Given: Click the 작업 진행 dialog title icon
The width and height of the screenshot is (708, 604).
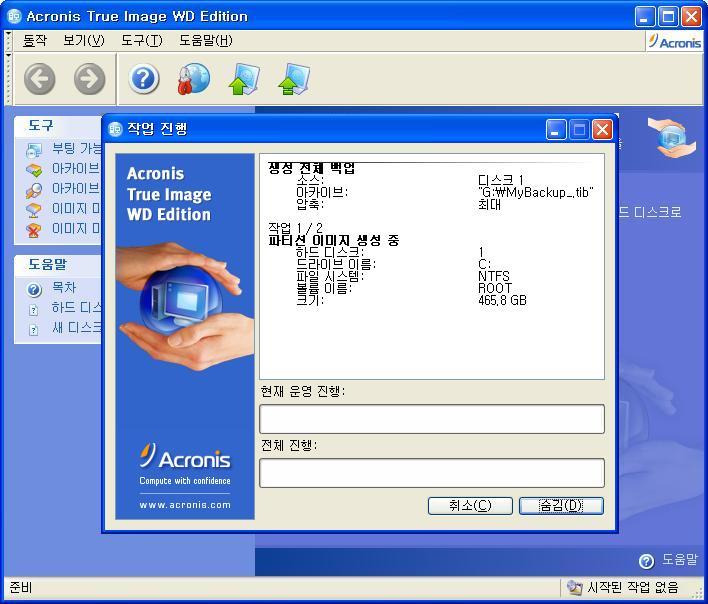Looking at the screenshot, I should coord(115,130).
